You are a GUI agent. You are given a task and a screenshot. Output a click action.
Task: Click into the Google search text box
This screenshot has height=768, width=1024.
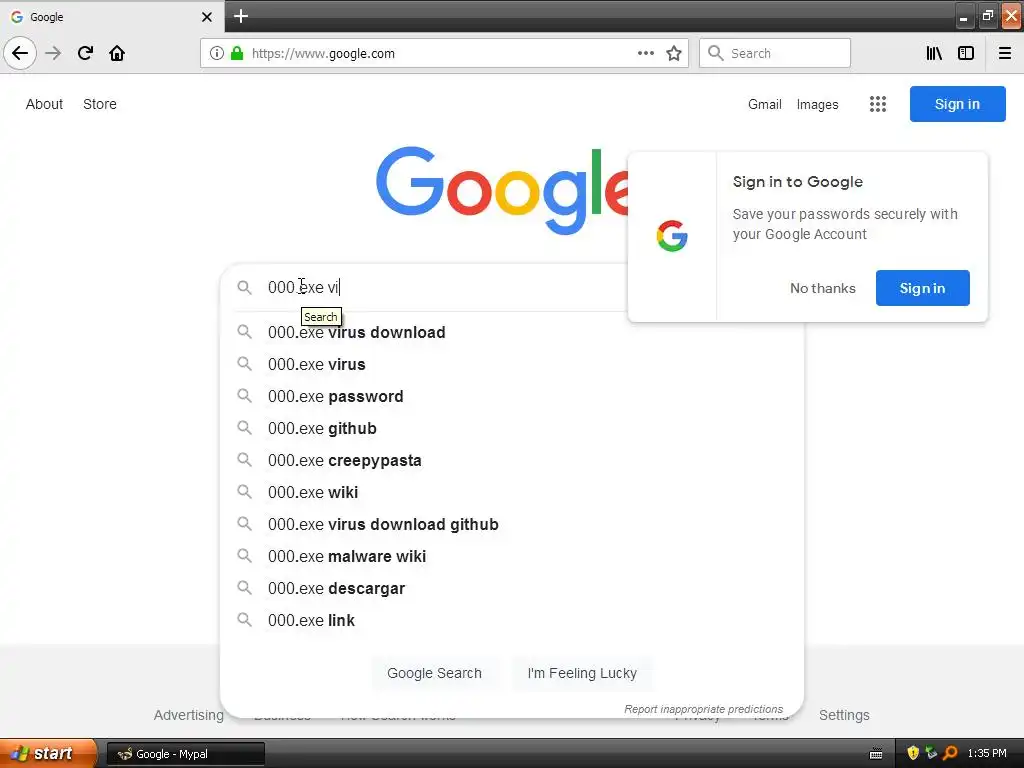[444, 287]
